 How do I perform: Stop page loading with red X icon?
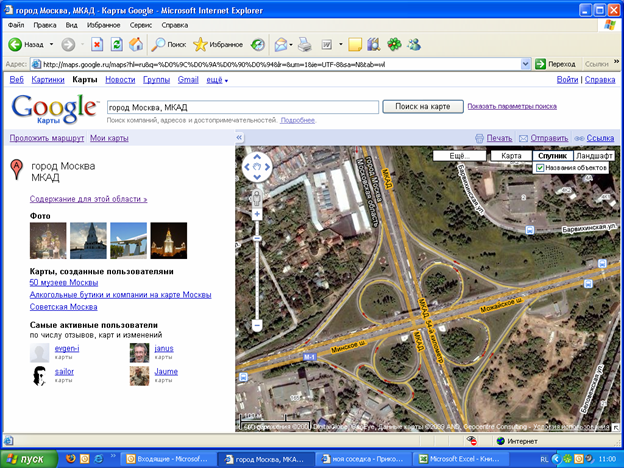[97, 44]
